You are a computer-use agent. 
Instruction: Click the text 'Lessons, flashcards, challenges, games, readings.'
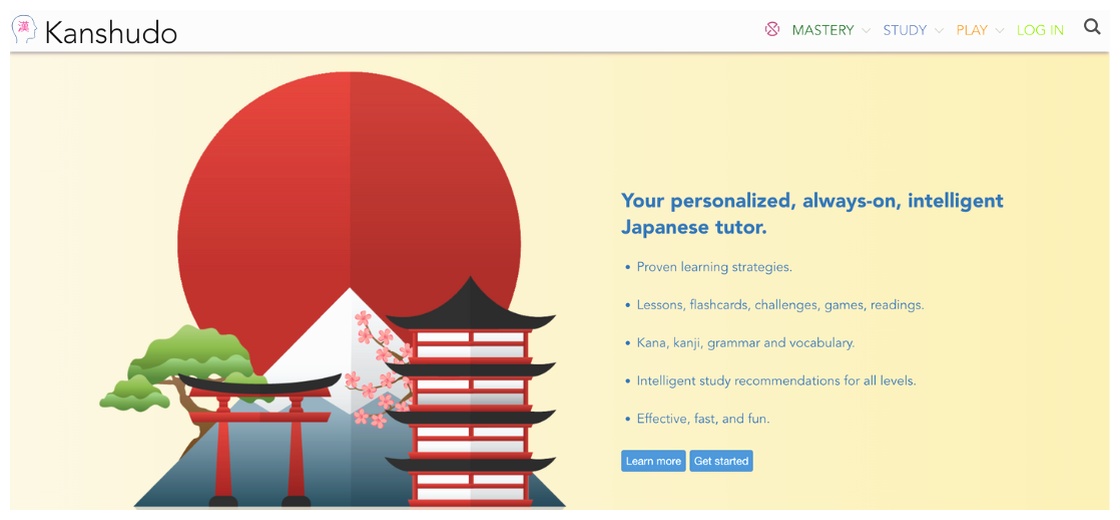780,305
